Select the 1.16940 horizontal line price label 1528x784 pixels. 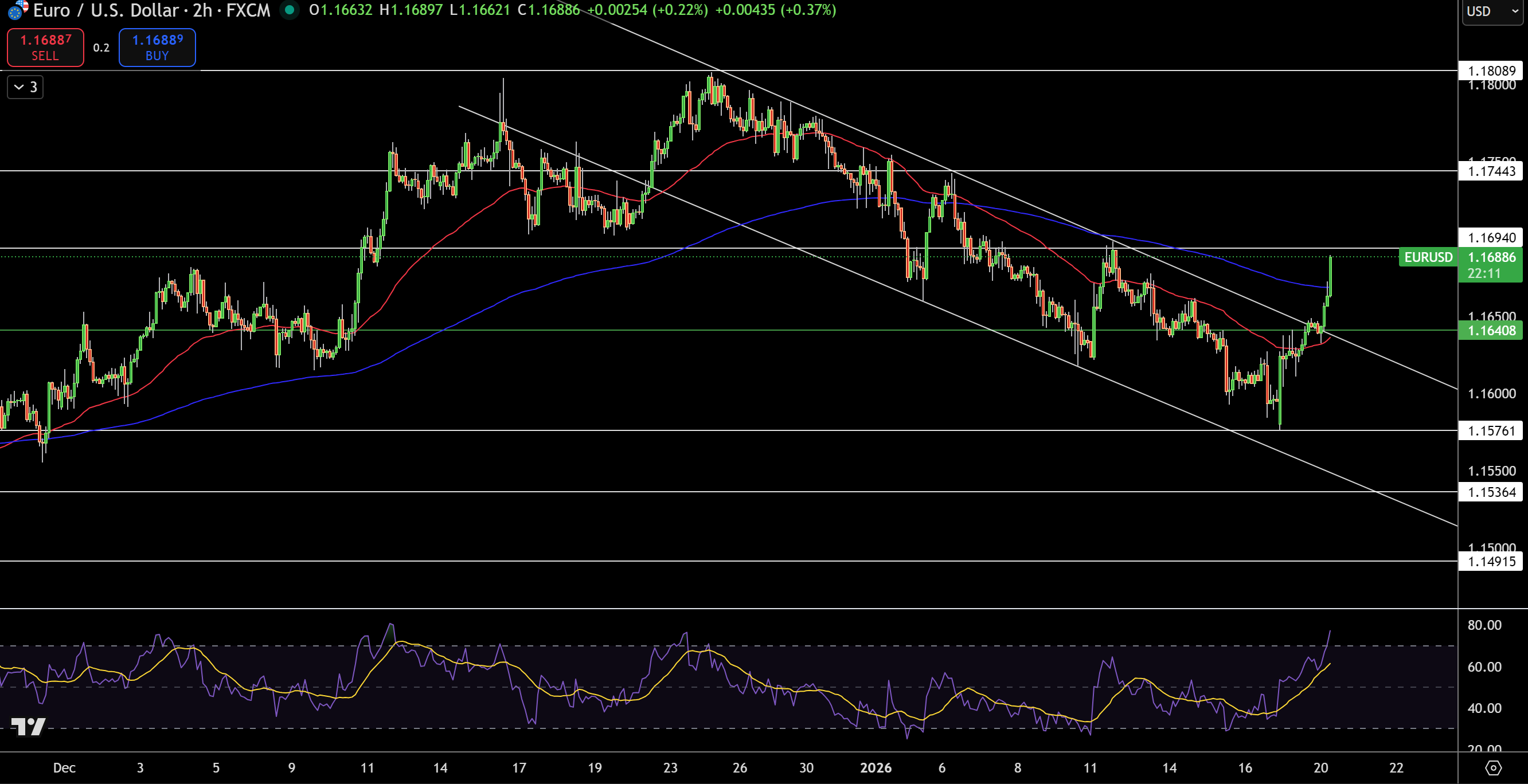(1491, 238)
